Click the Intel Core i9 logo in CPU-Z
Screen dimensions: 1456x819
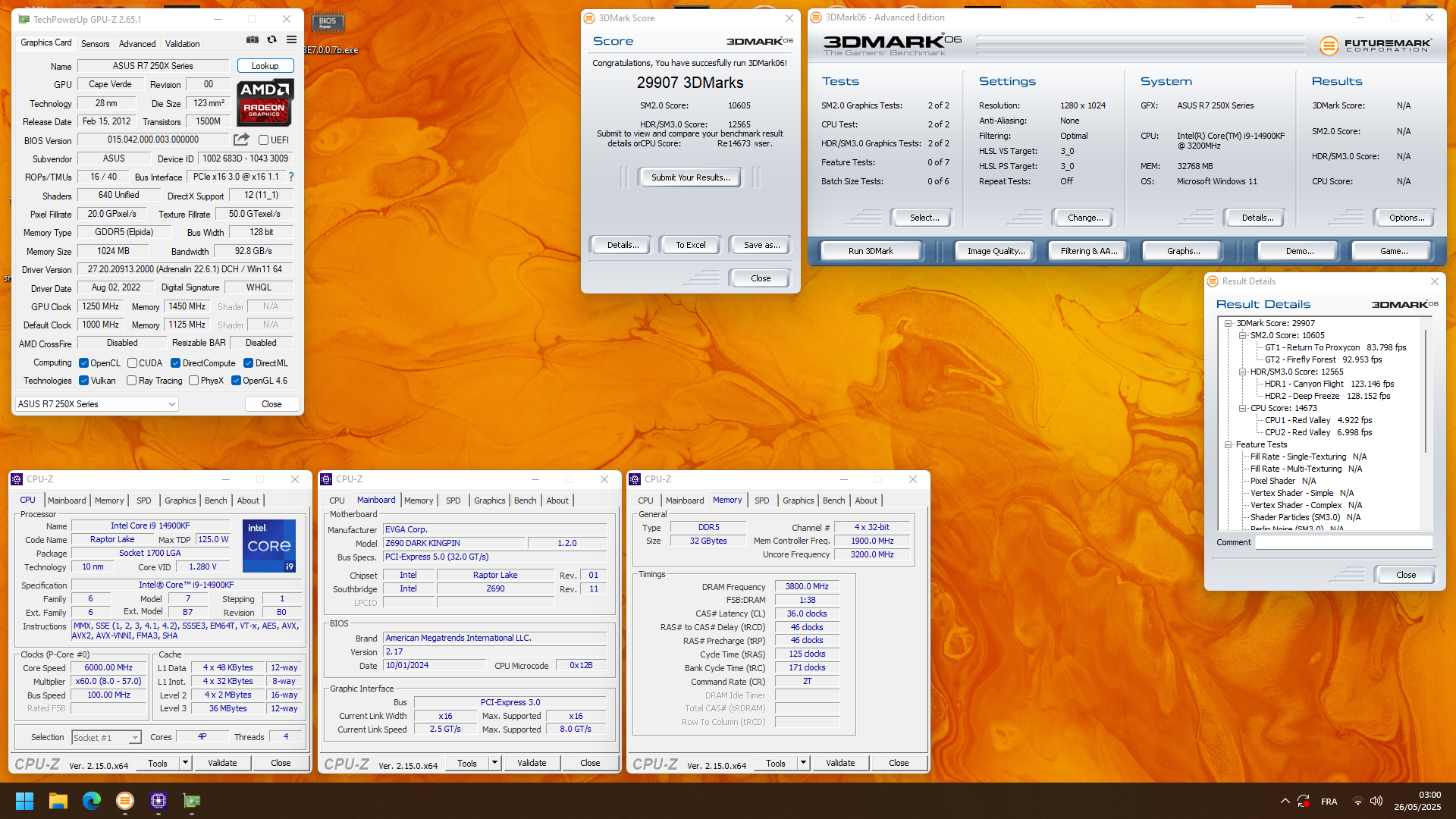coord(269,546)
